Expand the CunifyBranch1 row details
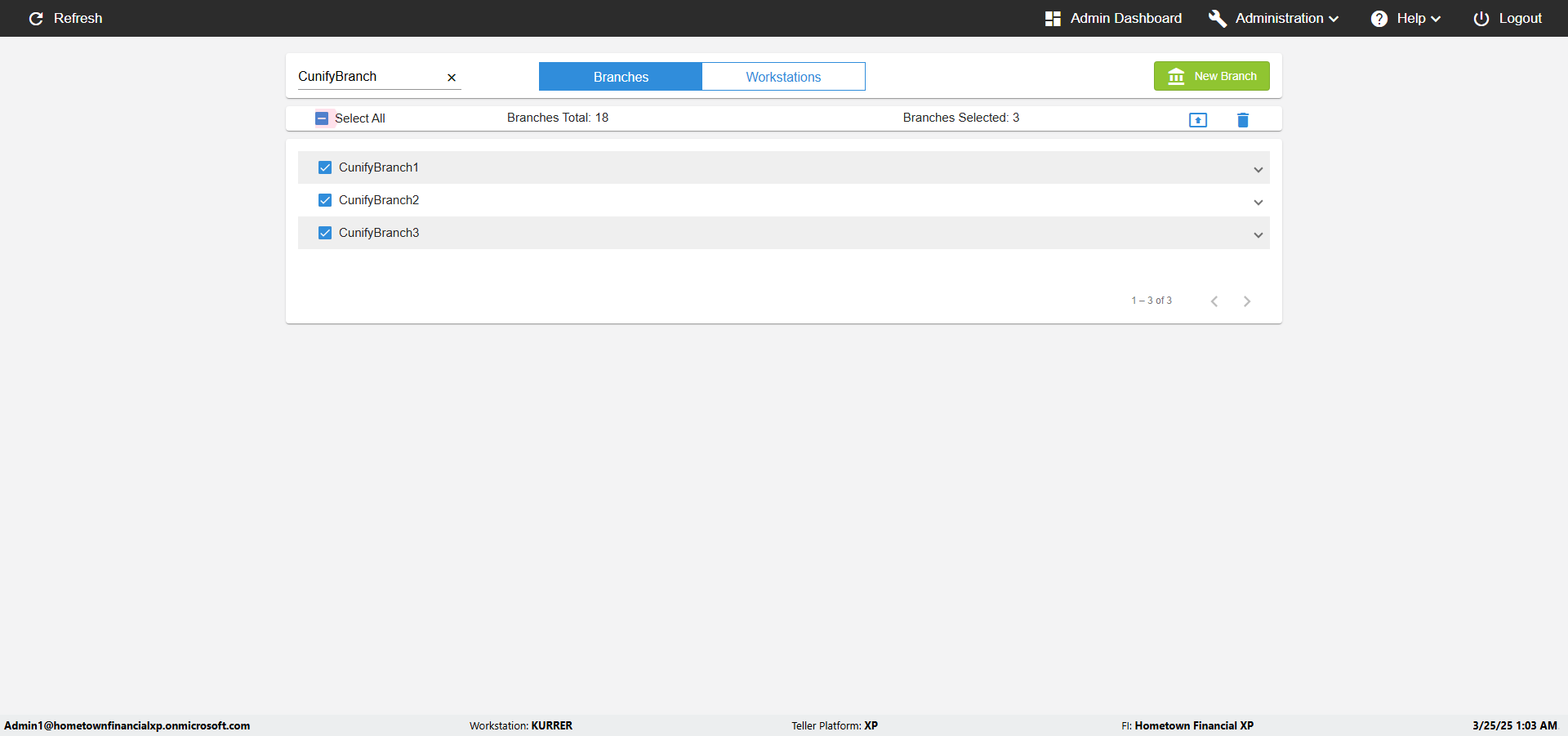Screen dimensions: 1568x736 pyautogui.click(x=1258, y=170)
